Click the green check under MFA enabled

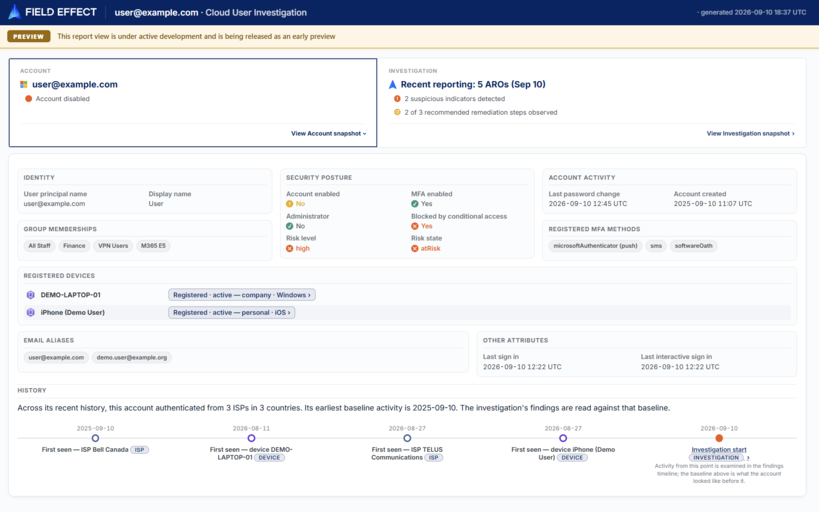[414, 204]
